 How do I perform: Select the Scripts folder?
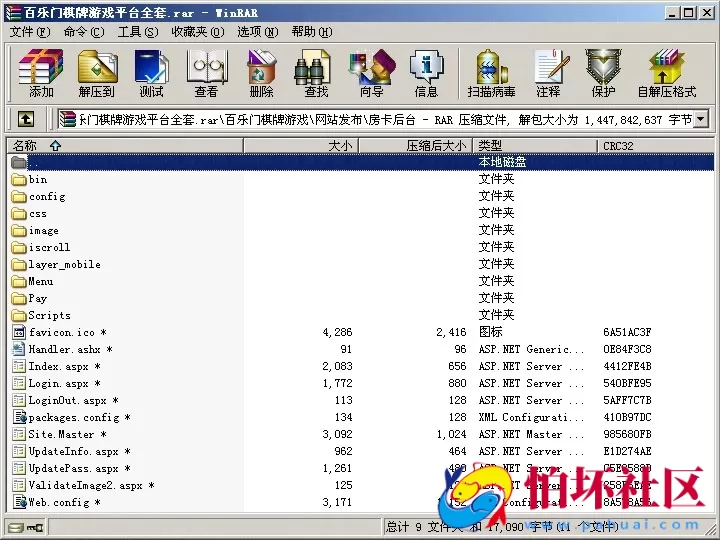pos(41,315)
